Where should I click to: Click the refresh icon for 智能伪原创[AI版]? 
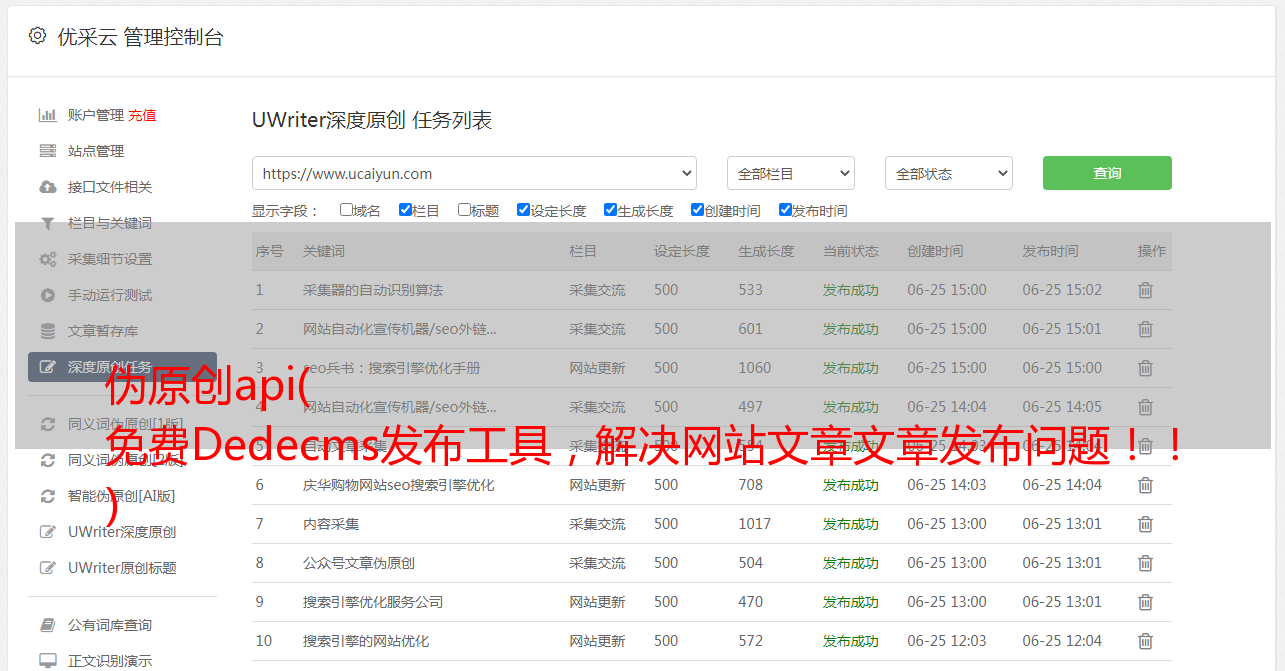(47, 496)
